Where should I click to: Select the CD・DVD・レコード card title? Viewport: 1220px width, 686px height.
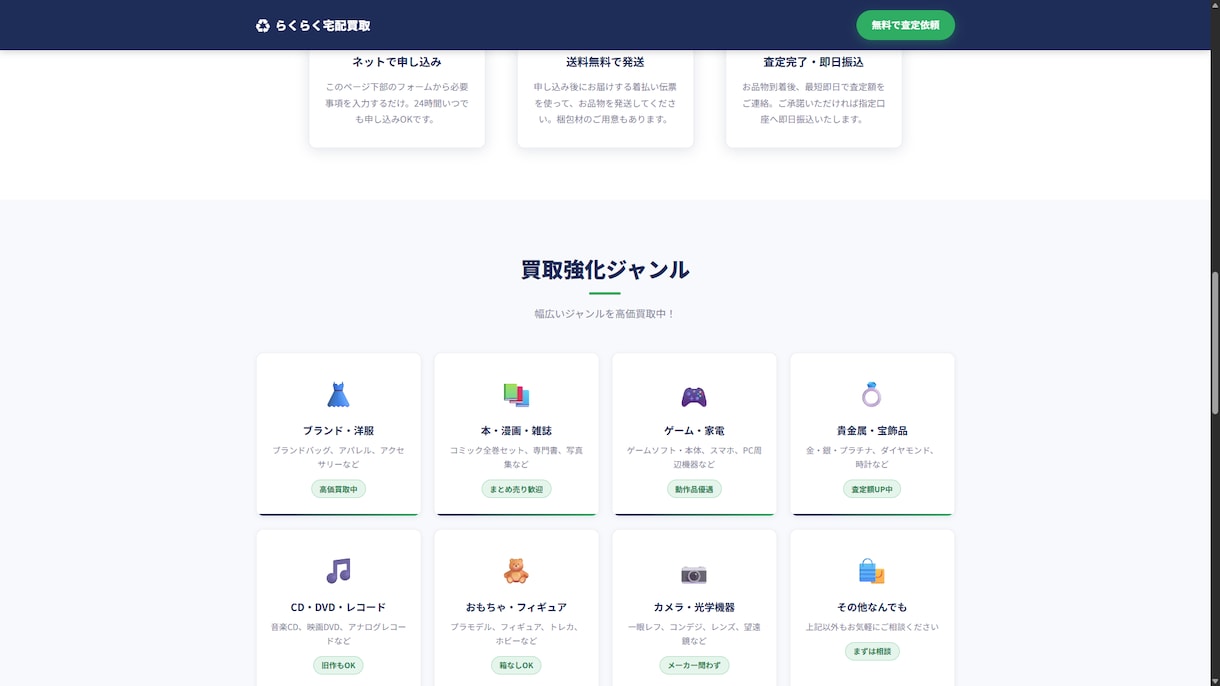click(338, 607)
